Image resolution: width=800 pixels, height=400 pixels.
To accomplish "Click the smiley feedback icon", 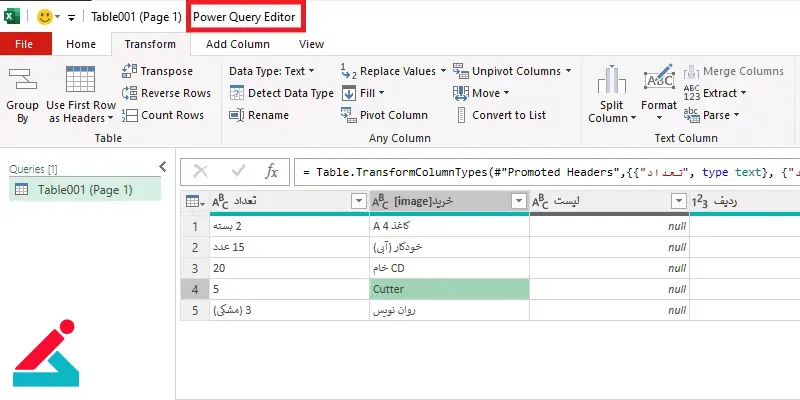I will tap(44, 17).
